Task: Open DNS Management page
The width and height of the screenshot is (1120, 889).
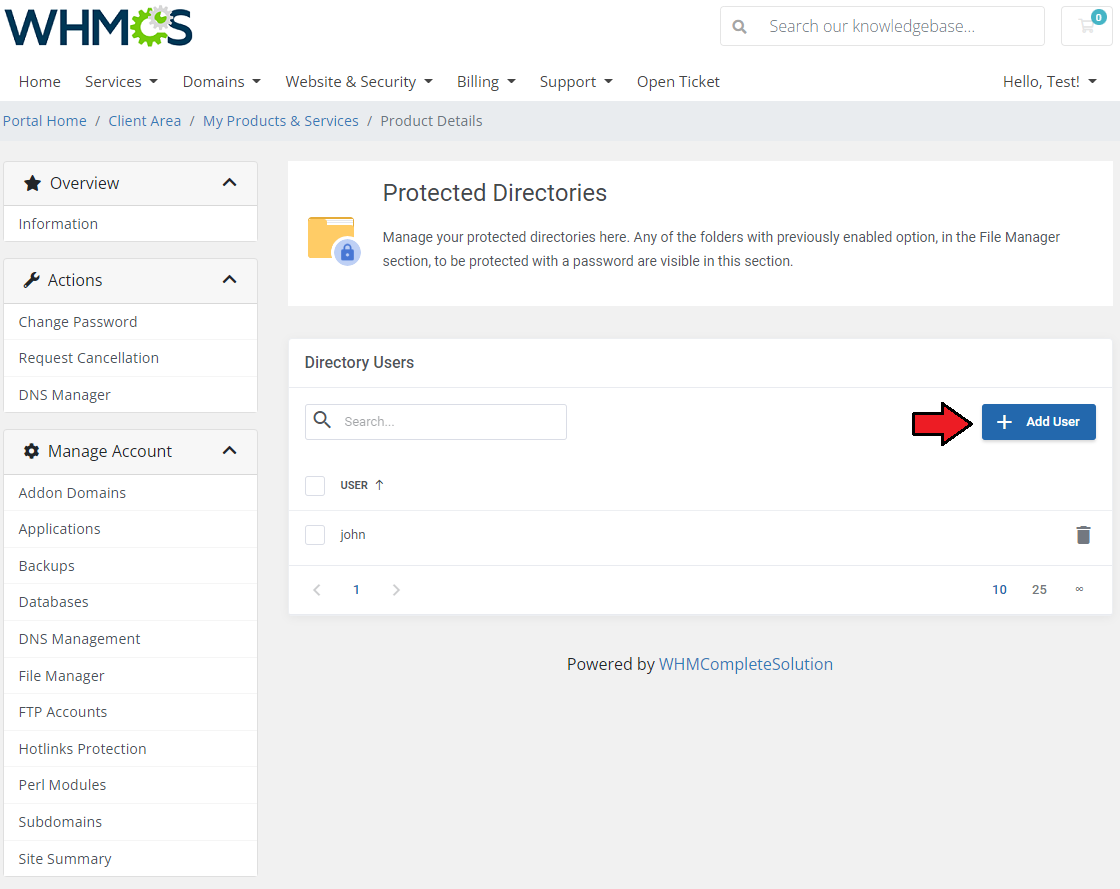Action: point(130,639)
